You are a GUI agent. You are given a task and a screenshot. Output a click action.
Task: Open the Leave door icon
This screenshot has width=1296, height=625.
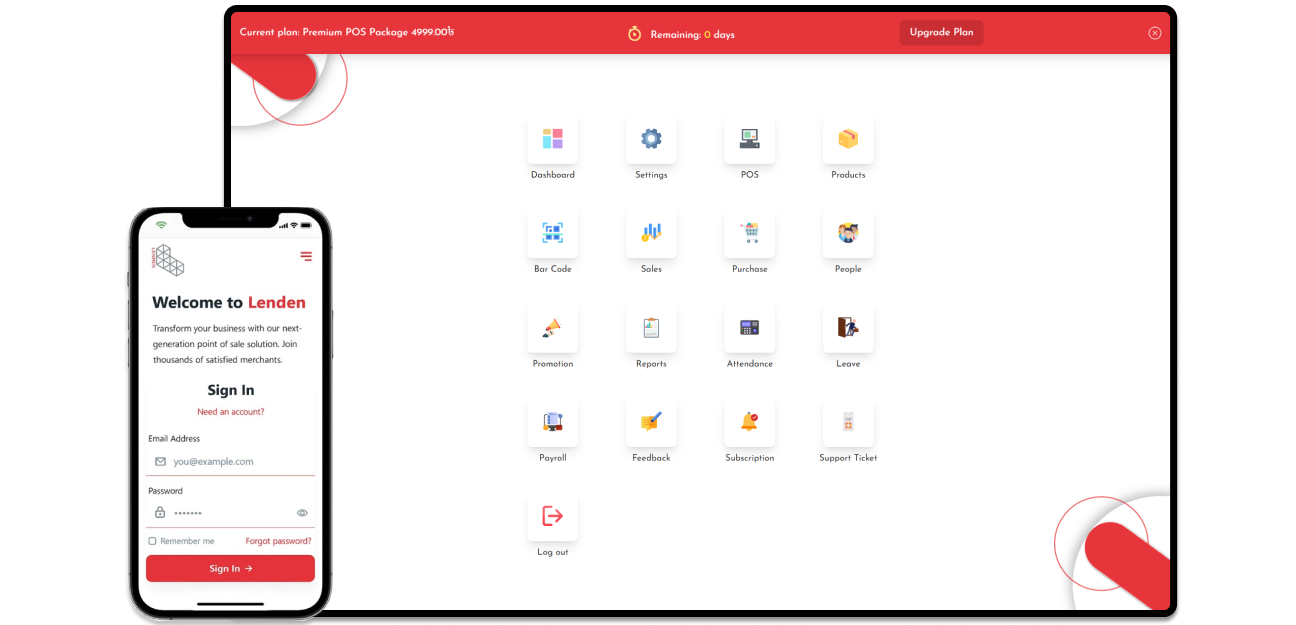848,328
